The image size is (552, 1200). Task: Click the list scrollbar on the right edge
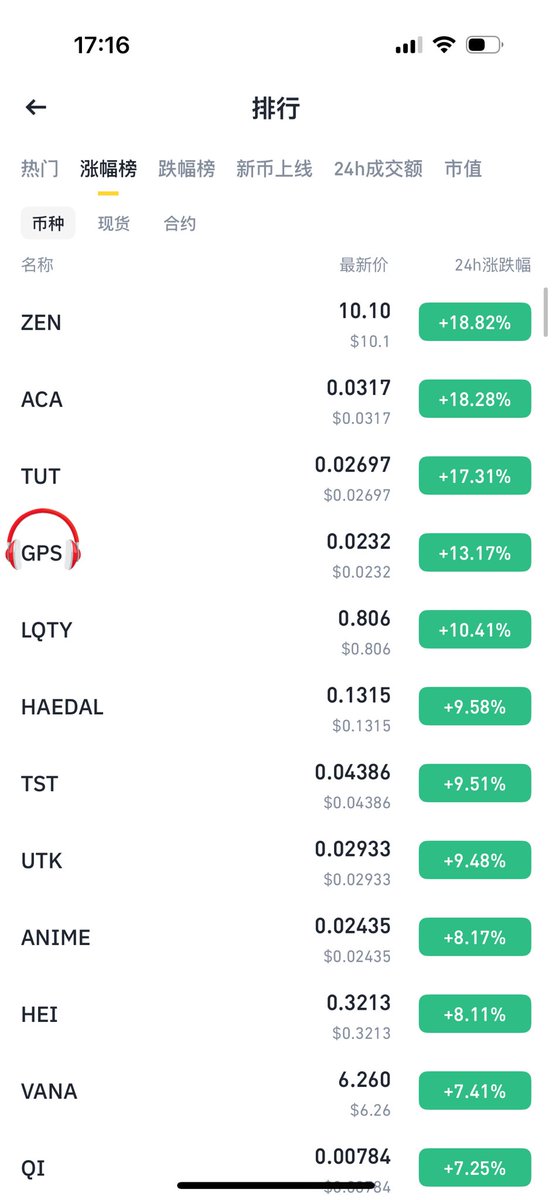545,312
